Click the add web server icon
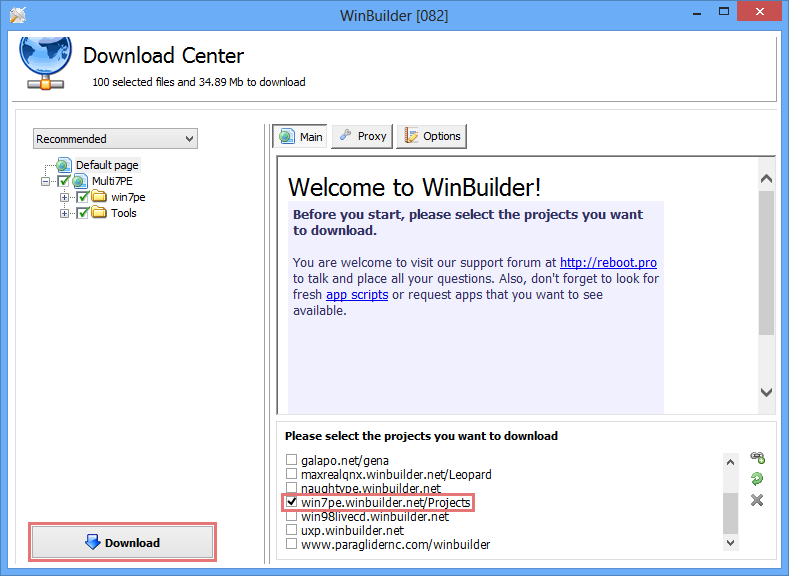The image size is (789, 576). coord(757,457)
